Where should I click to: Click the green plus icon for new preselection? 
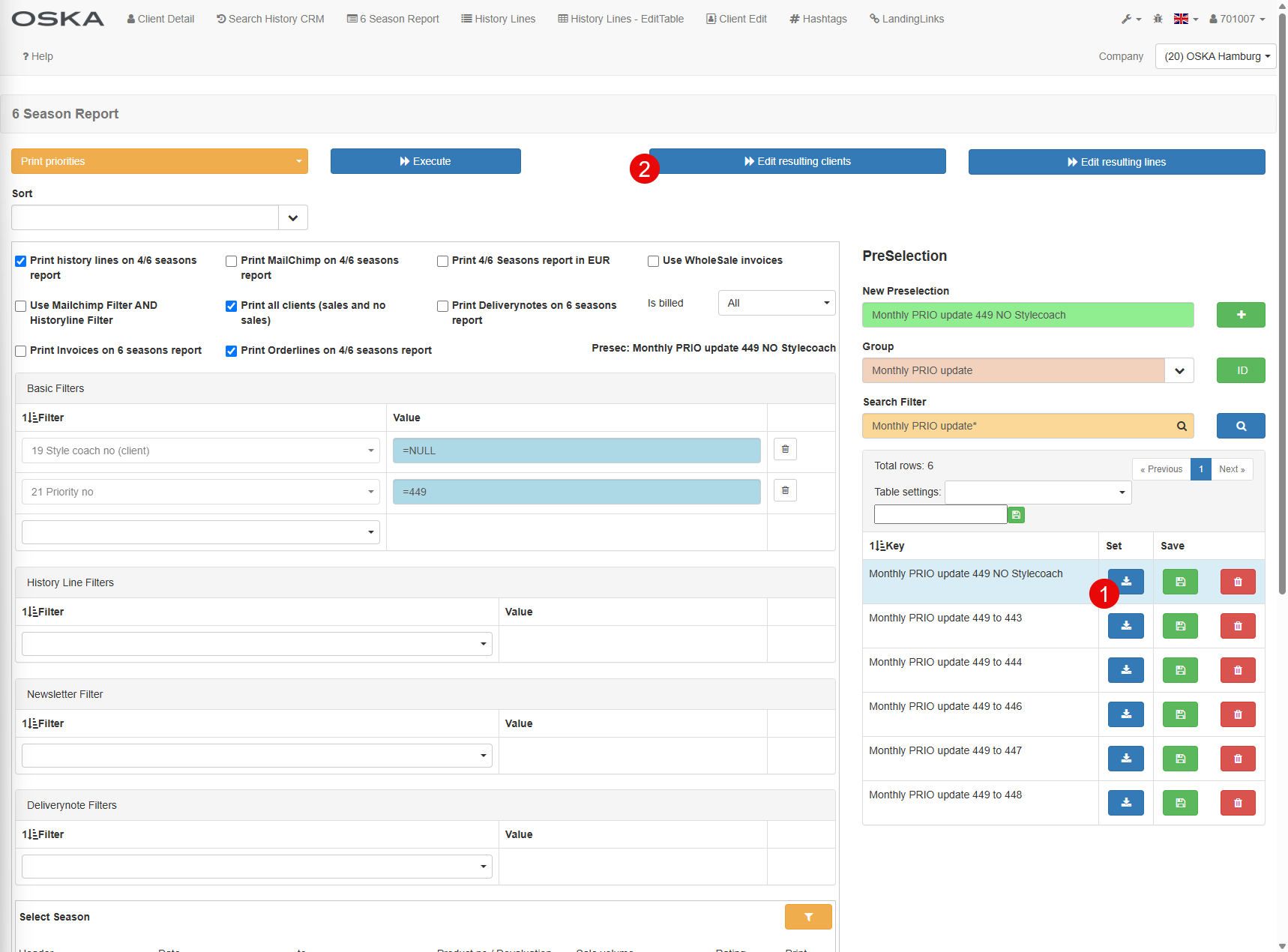coord(1240,315)
